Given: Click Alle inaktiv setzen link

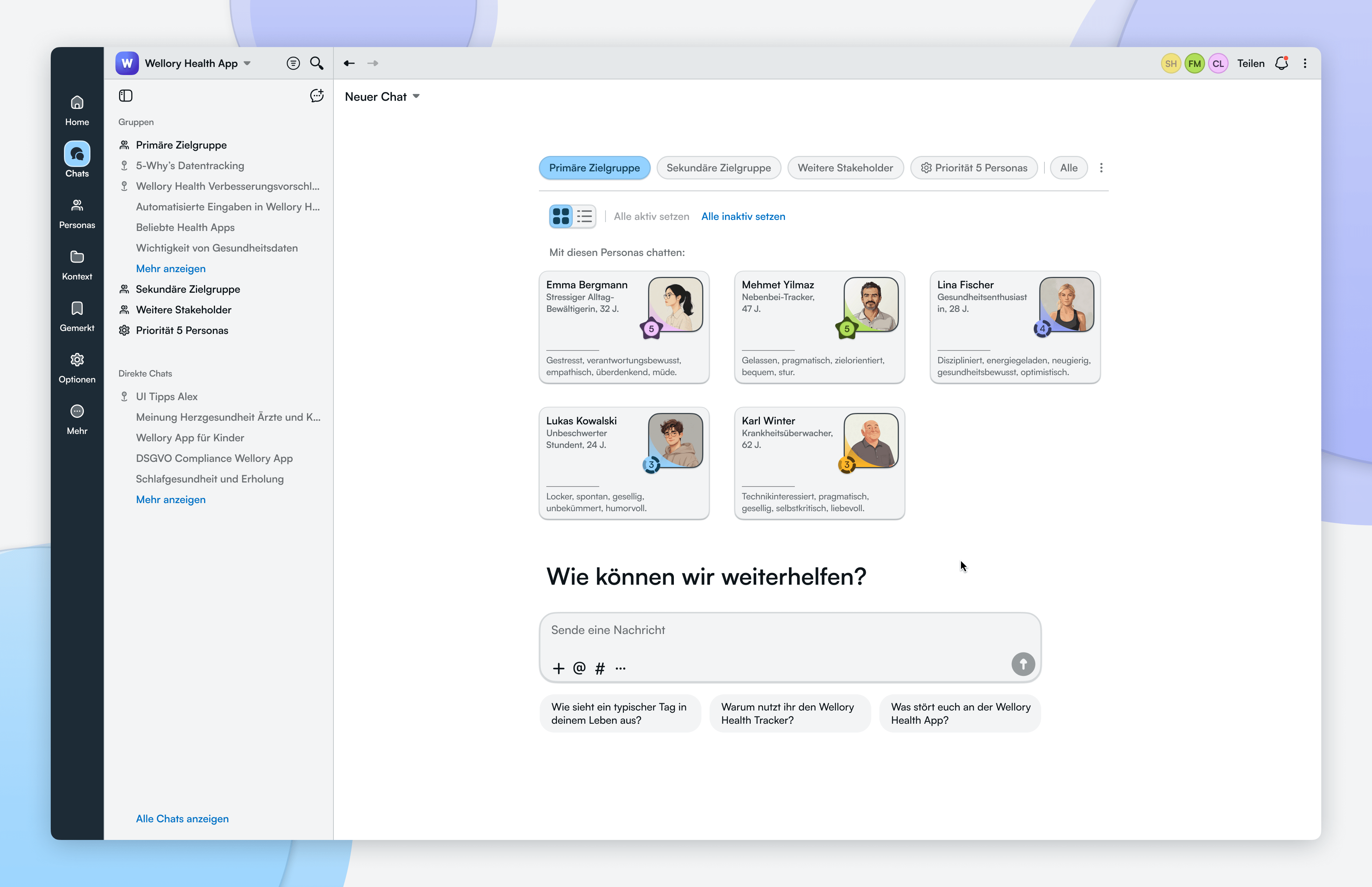Looking at the screenshot, I should click(x=743, y=217).
